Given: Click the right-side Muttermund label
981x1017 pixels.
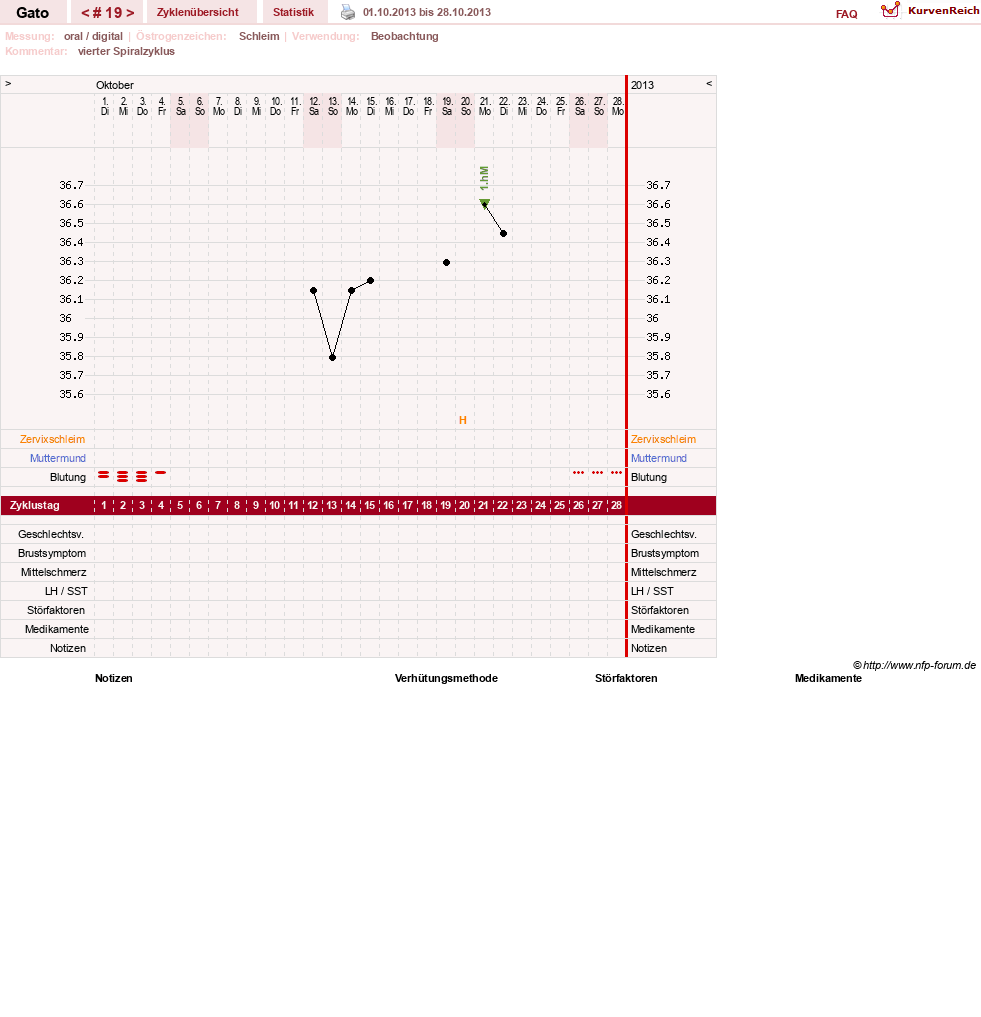Looking at the screenshot, I should tap(659, 458).
